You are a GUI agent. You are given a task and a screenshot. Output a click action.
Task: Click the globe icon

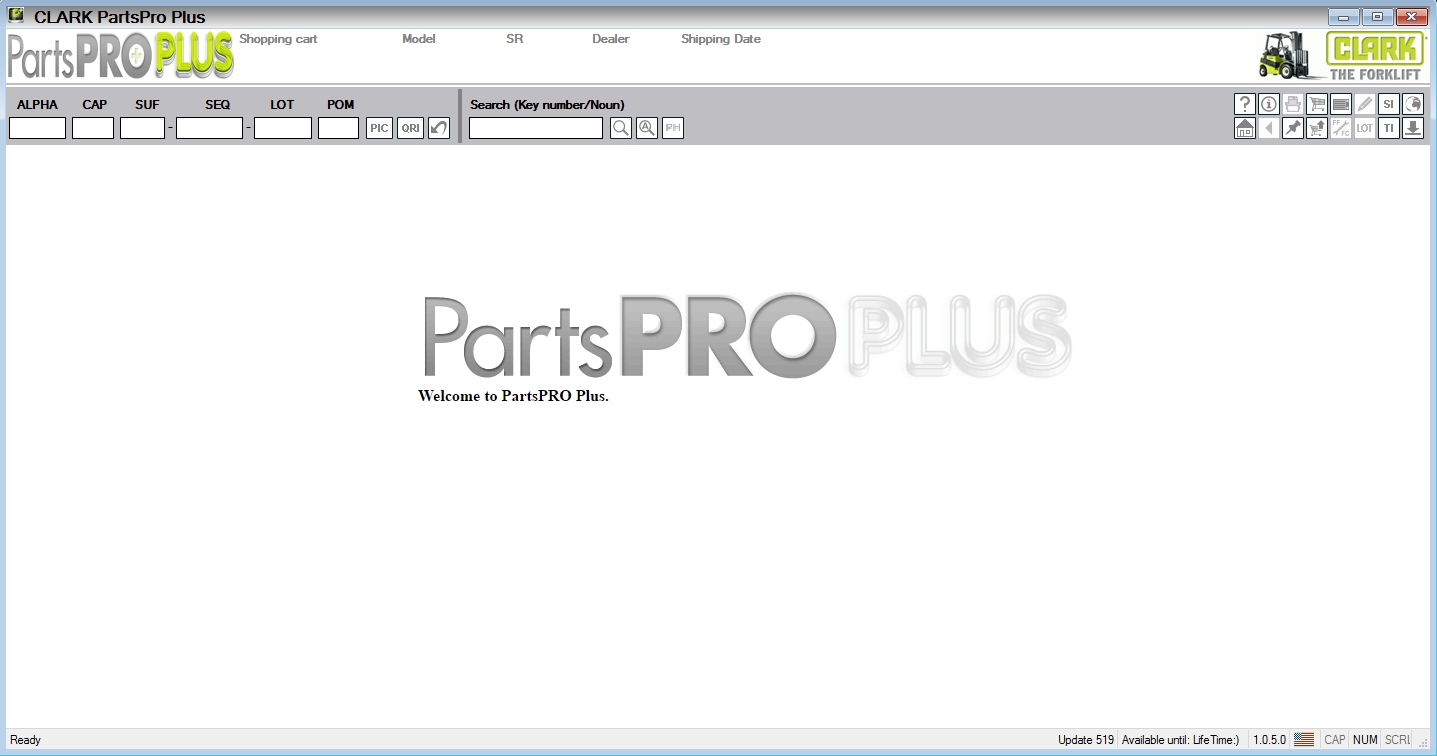(1413, 104)
